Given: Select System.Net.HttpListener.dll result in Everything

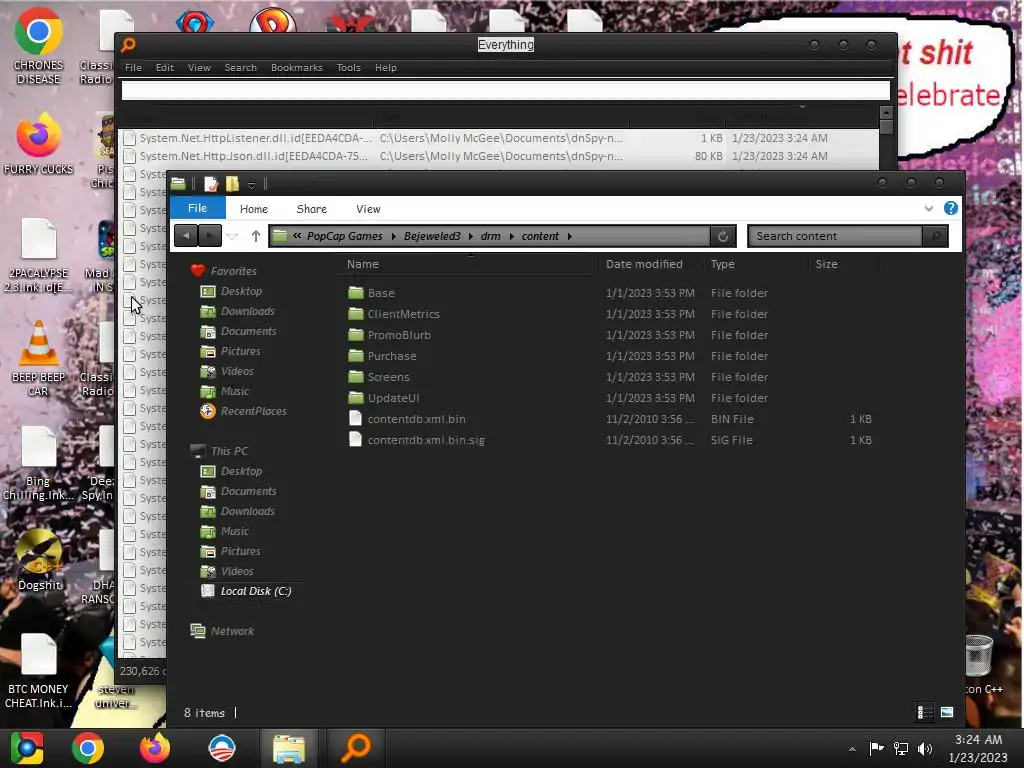Looking at the screenshot, I should tap(500, 138).
